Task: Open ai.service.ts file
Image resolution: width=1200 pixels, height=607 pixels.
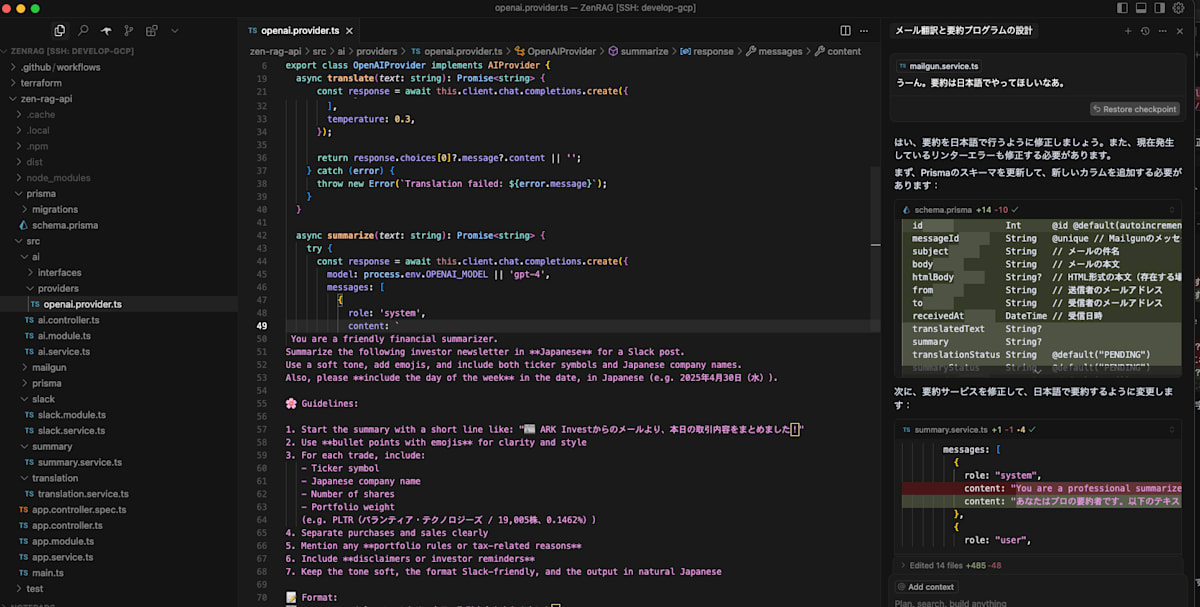Action: click(x=119, y=351)
